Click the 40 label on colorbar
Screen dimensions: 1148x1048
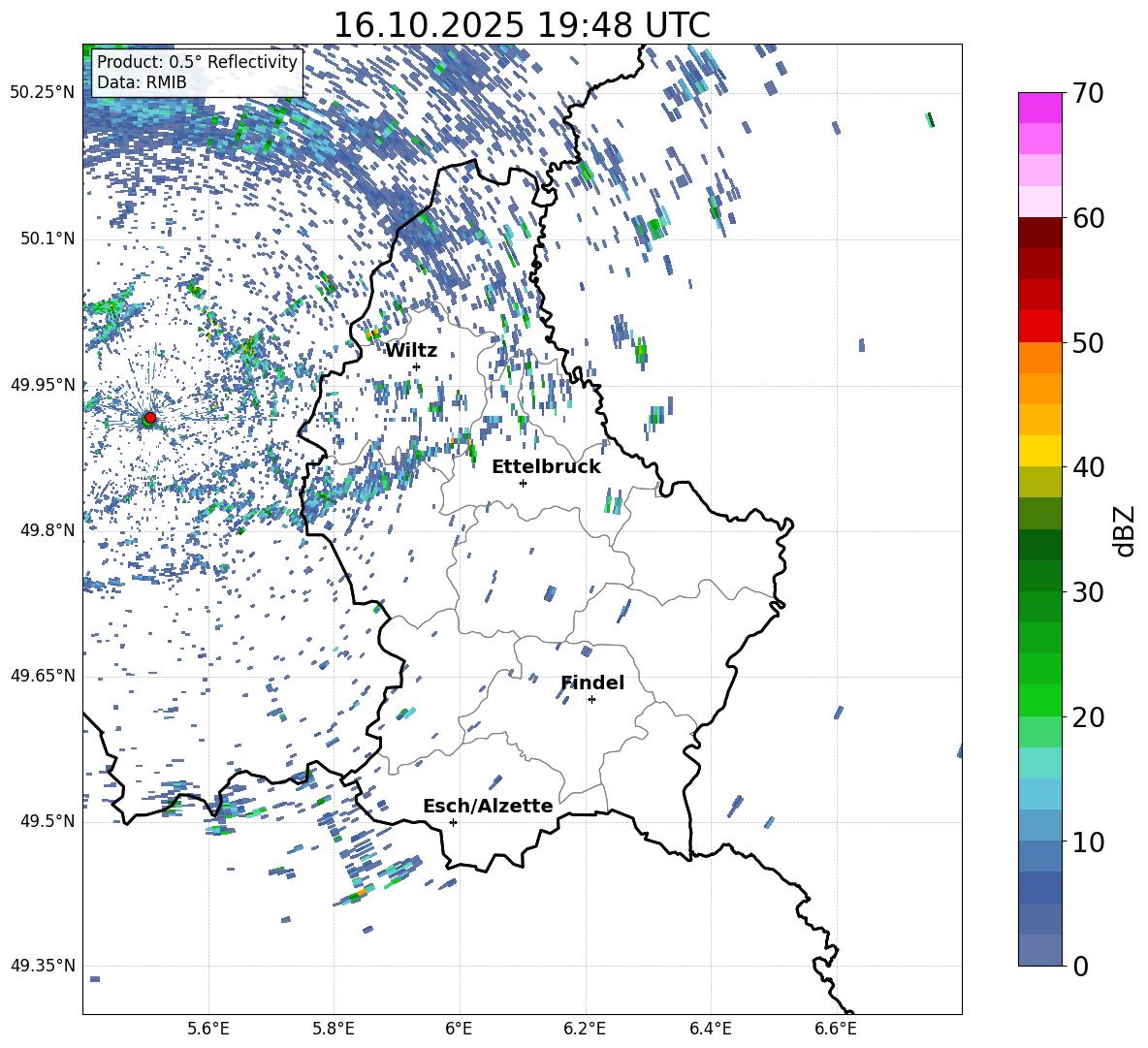(x=1088, y=467)
